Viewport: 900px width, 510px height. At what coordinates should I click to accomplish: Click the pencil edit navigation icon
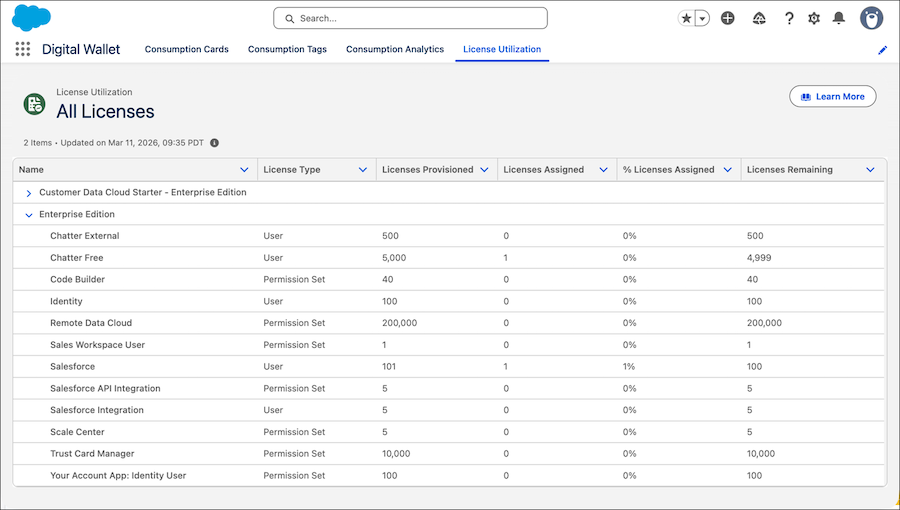[882, 50]
